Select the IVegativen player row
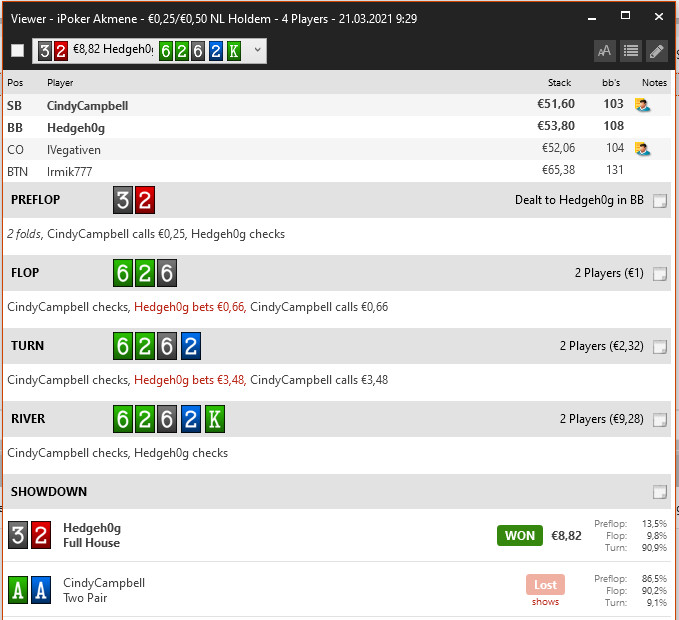The width and height of the screenshot is (679, 620). click(x=337, y=149)
